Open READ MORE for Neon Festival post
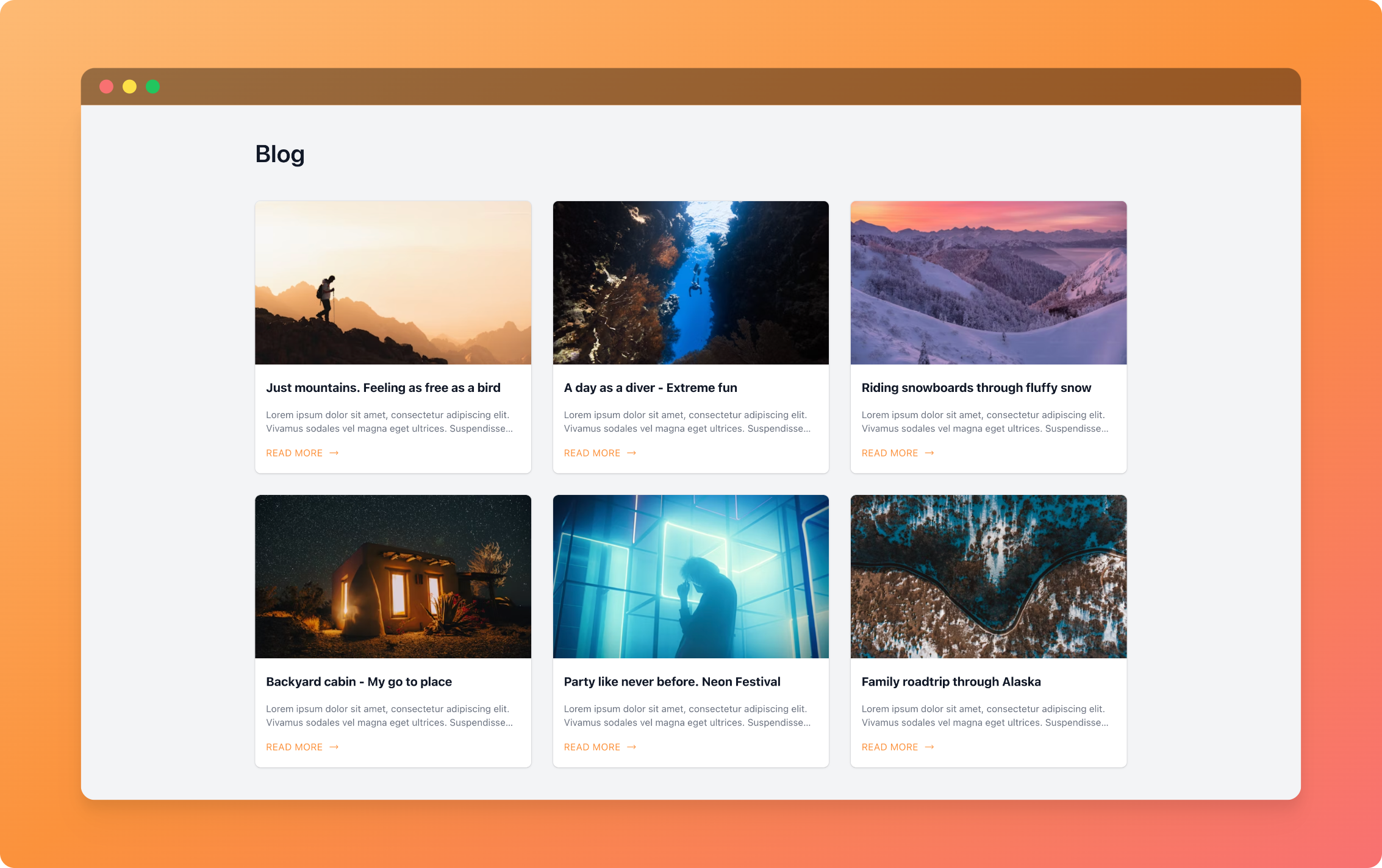 pos(600,747)
